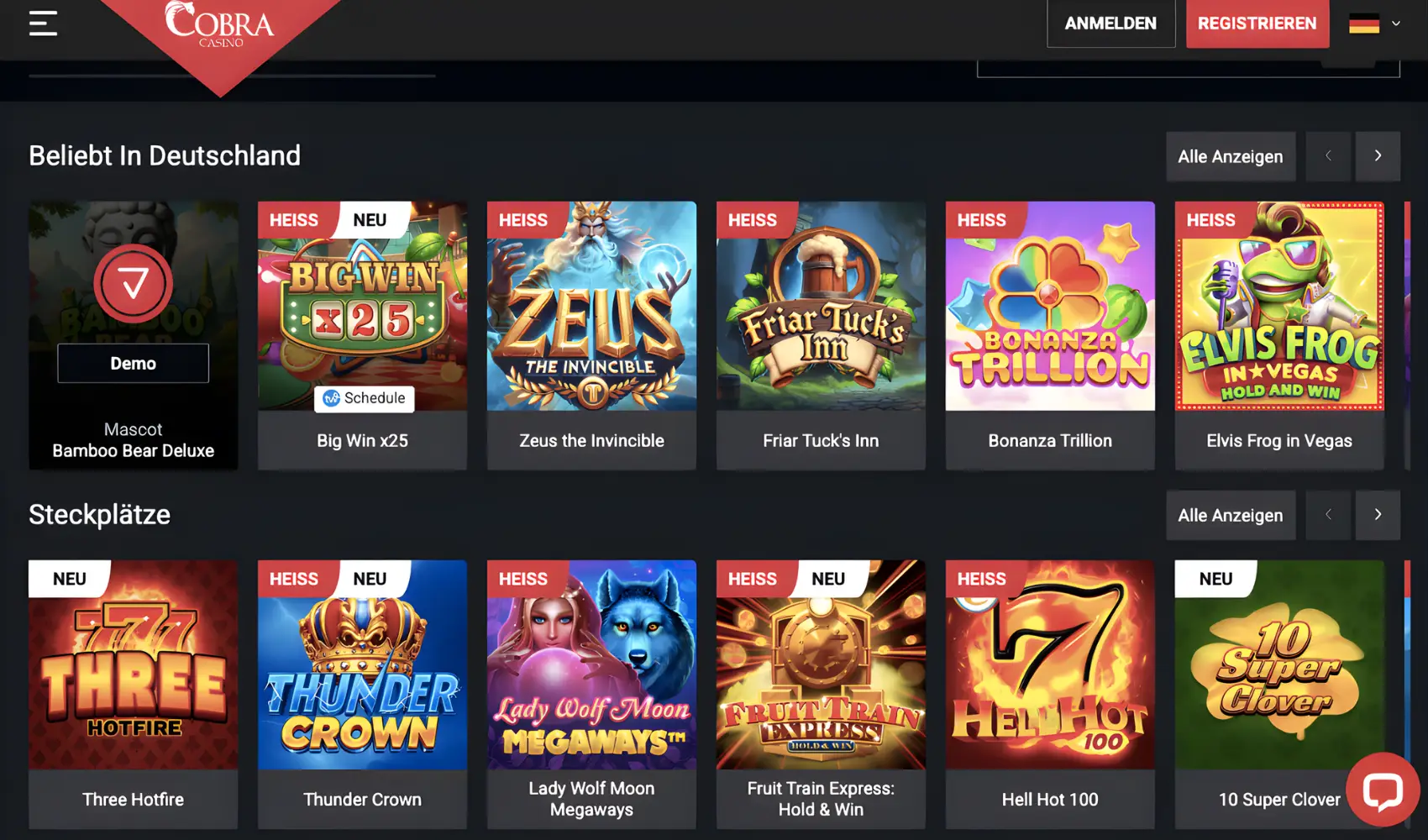1428x840 pixels.
Task: Select Thunder Crown slot thumbnail
Action: [362, 664]
